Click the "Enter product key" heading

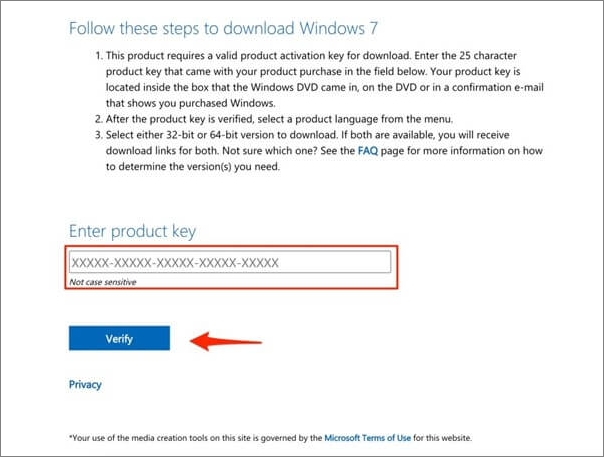point(132,232)
